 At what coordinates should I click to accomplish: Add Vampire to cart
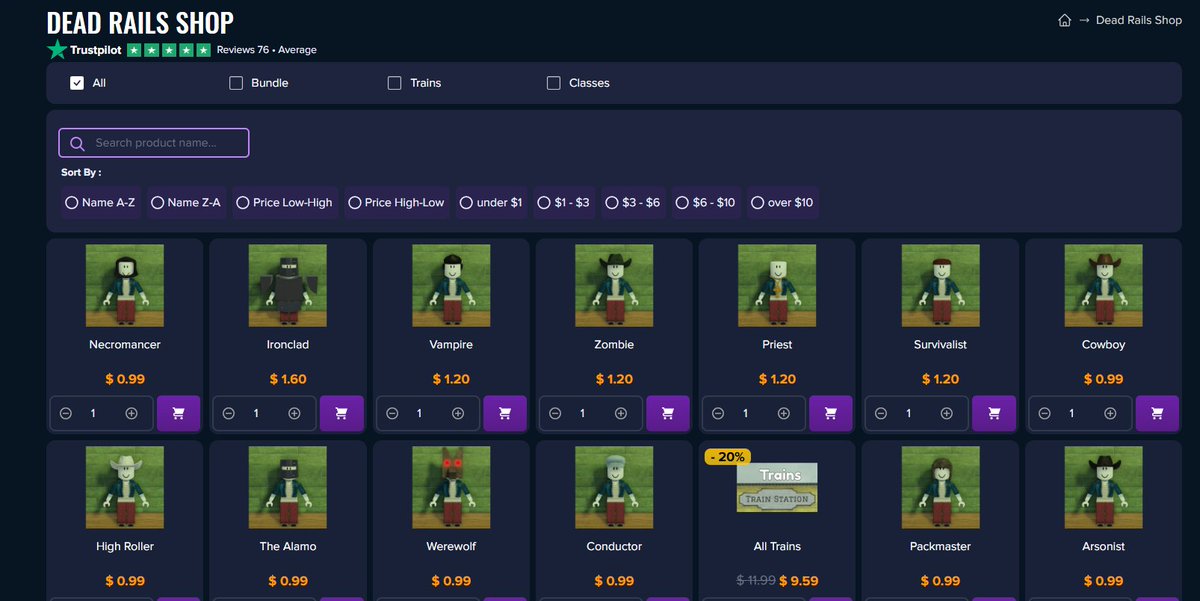point(505,413)
